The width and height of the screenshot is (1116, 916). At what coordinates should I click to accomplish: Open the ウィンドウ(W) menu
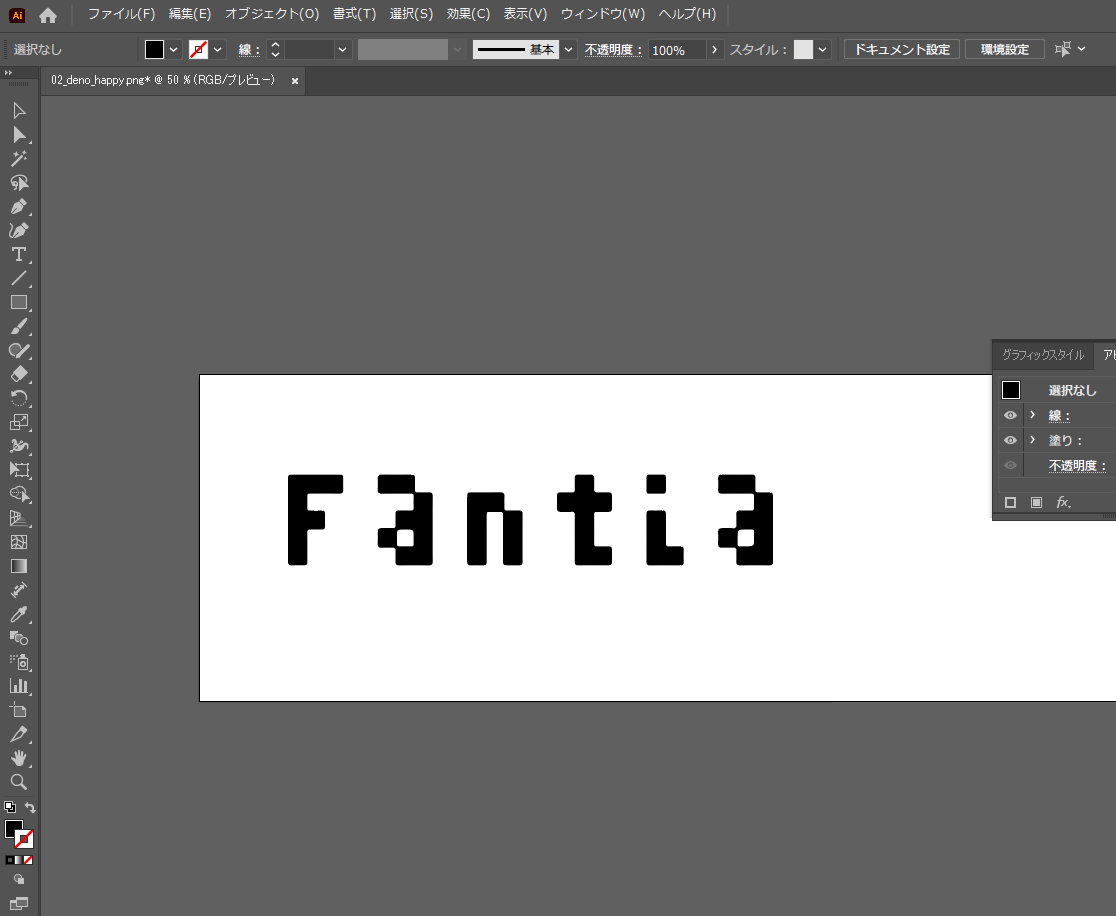[x=603, y=14]
